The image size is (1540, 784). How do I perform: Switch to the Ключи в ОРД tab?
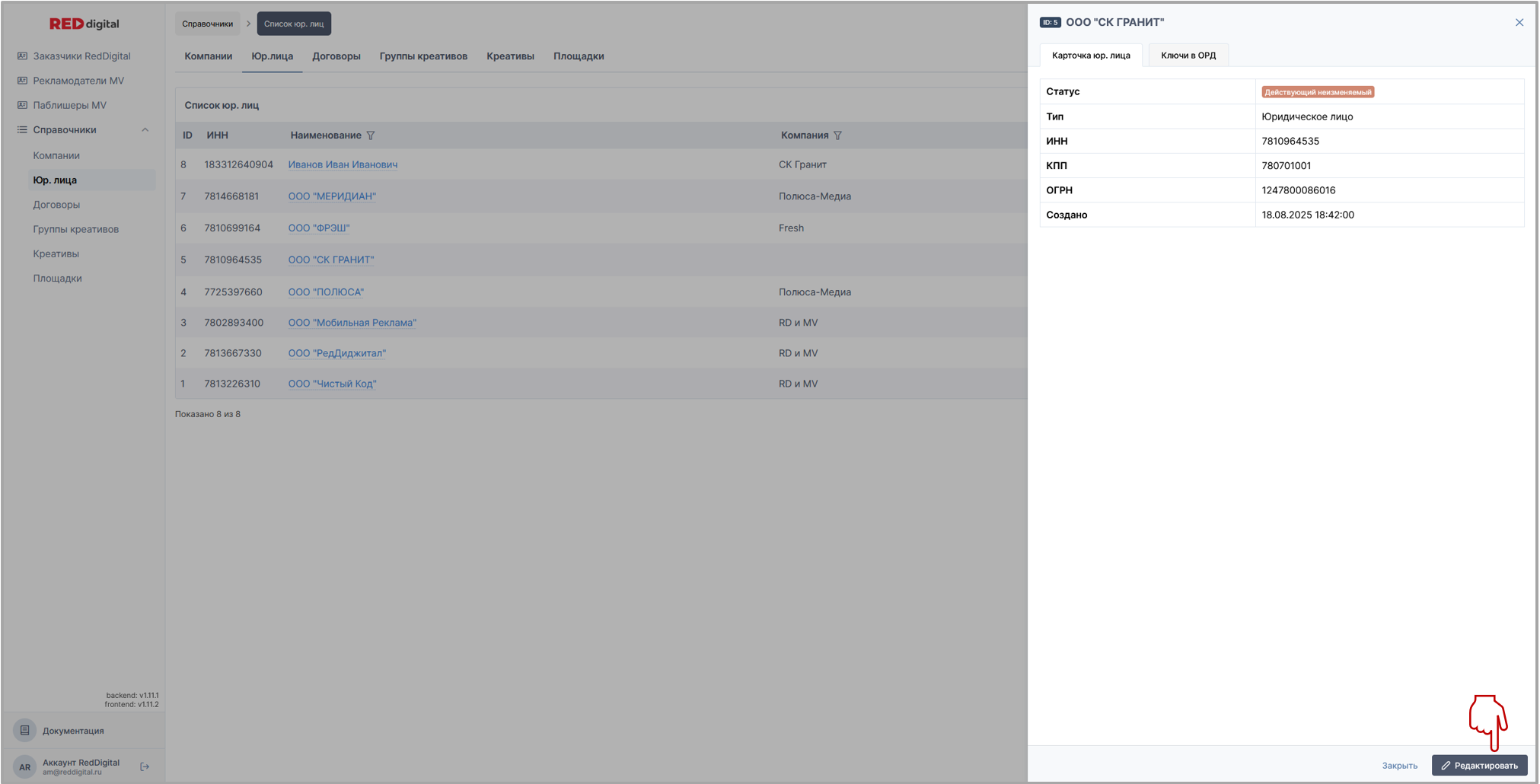tap(1188, 56)
